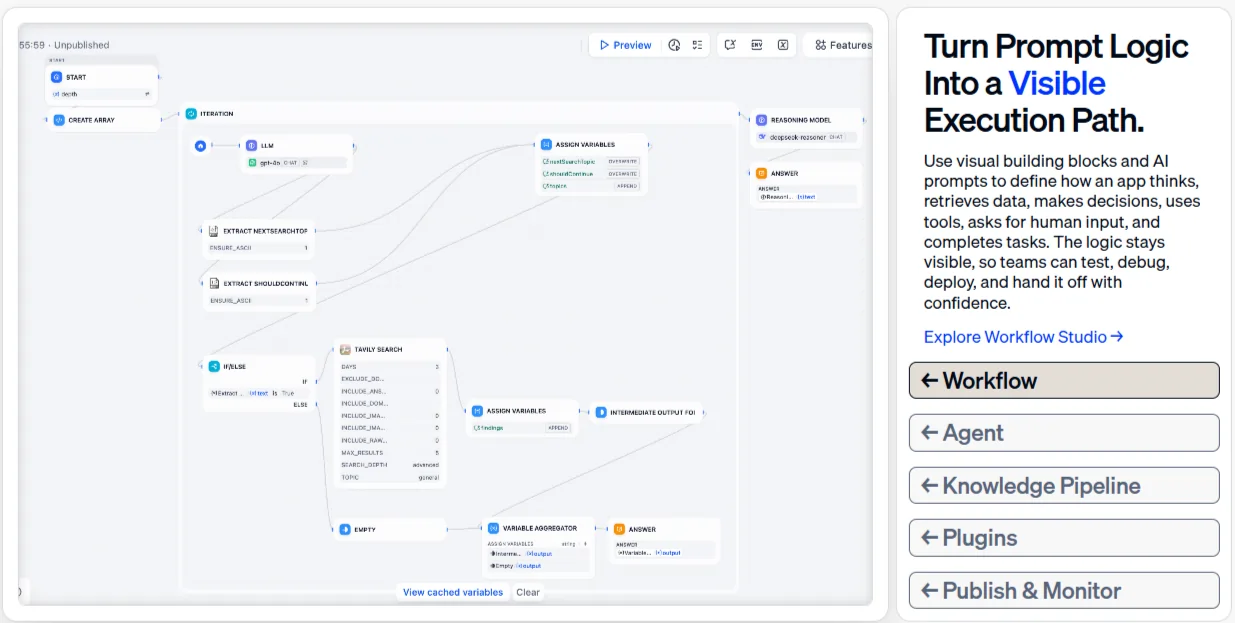Click the VARIABLE AGGREGATOR node icon
The width and height of the screenshot is (1235, 623).
pos(493,528)
